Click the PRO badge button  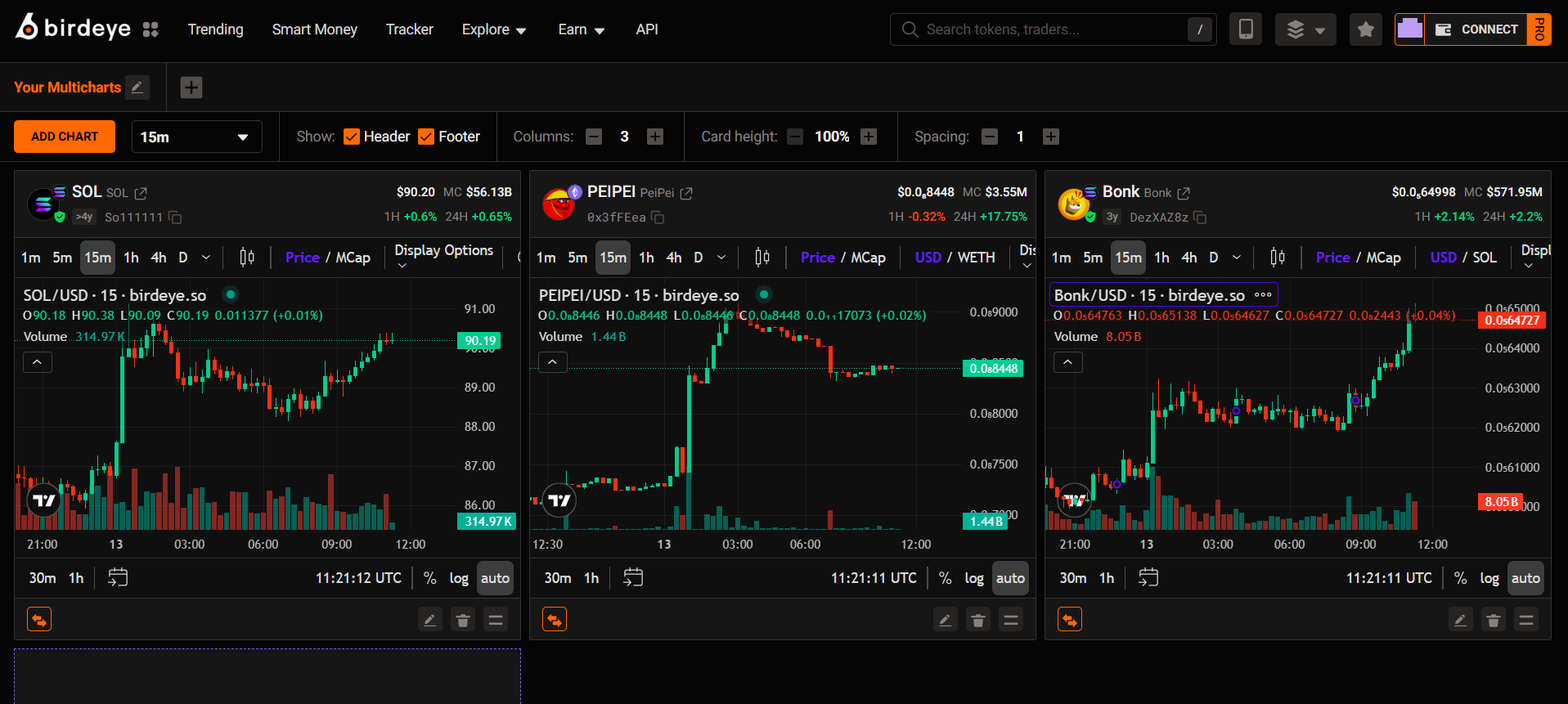[x=1539, y=29]
